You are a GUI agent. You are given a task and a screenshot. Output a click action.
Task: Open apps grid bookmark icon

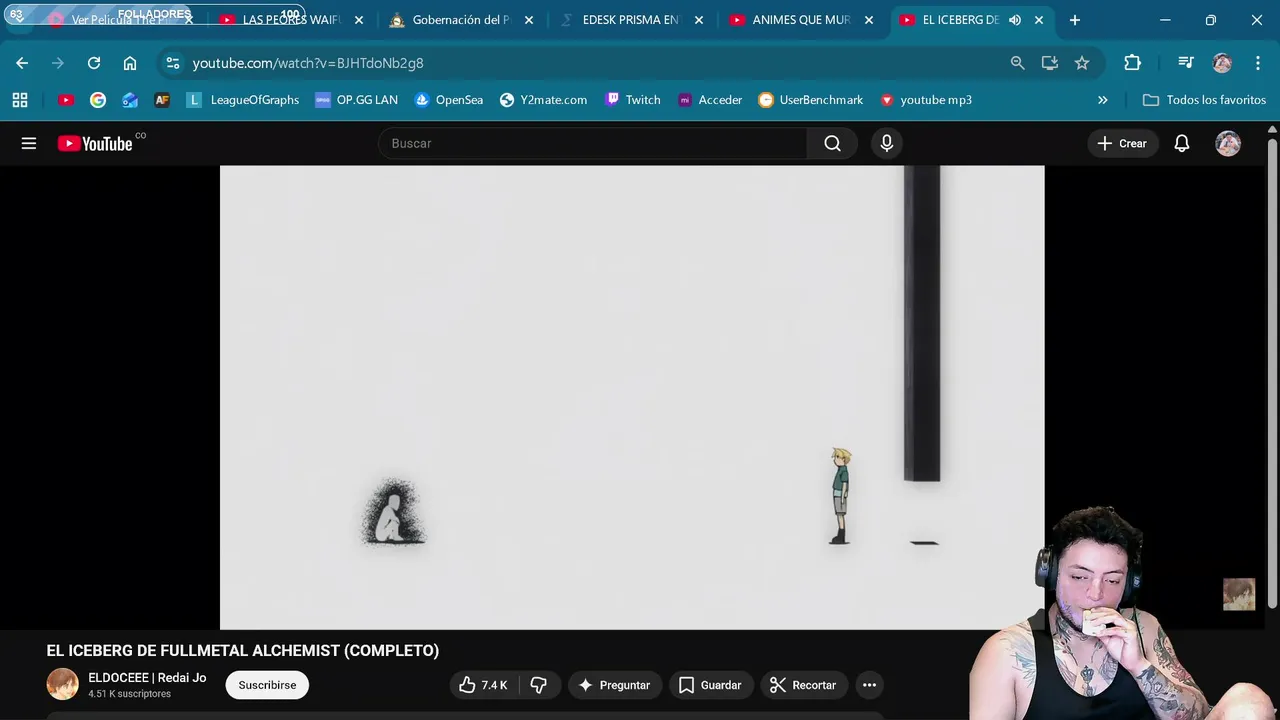point(20,100)
